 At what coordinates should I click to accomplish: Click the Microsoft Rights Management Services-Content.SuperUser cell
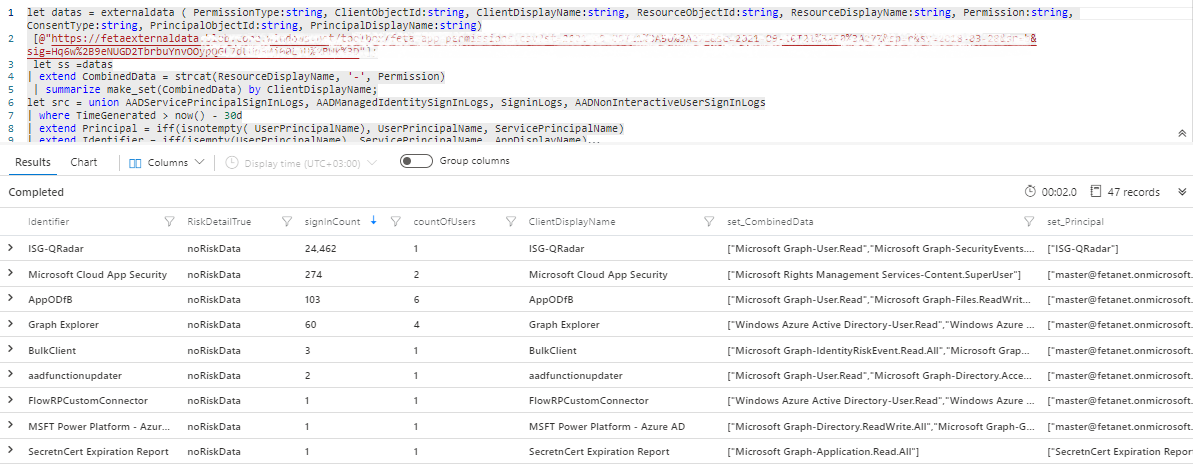point(874,274)
